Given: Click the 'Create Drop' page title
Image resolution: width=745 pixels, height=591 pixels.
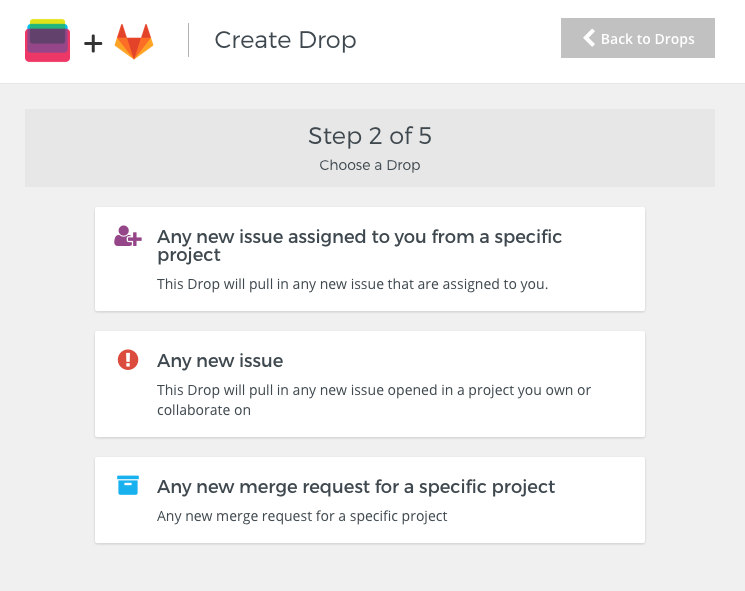Looking at the screenshot, I should click(x=285, y=40).
